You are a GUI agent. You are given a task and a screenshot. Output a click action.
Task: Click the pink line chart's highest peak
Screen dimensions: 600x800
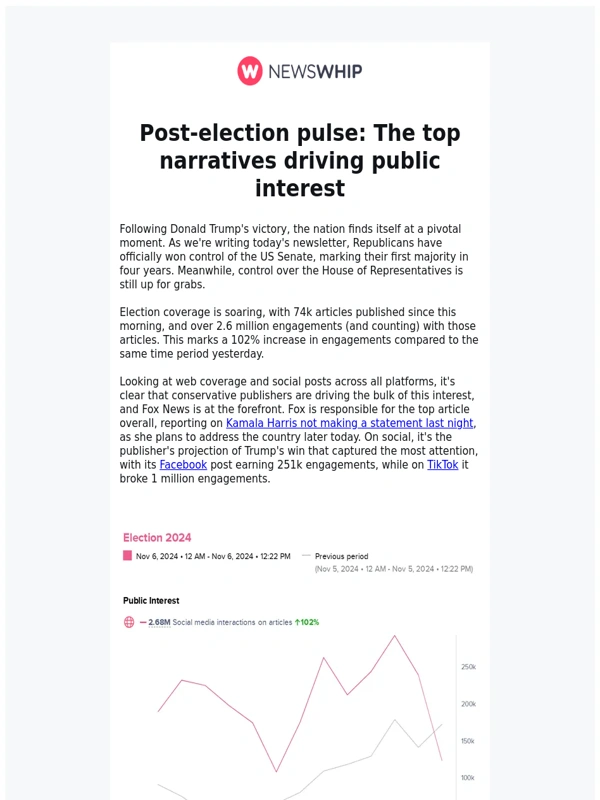(x=395, y=635)
